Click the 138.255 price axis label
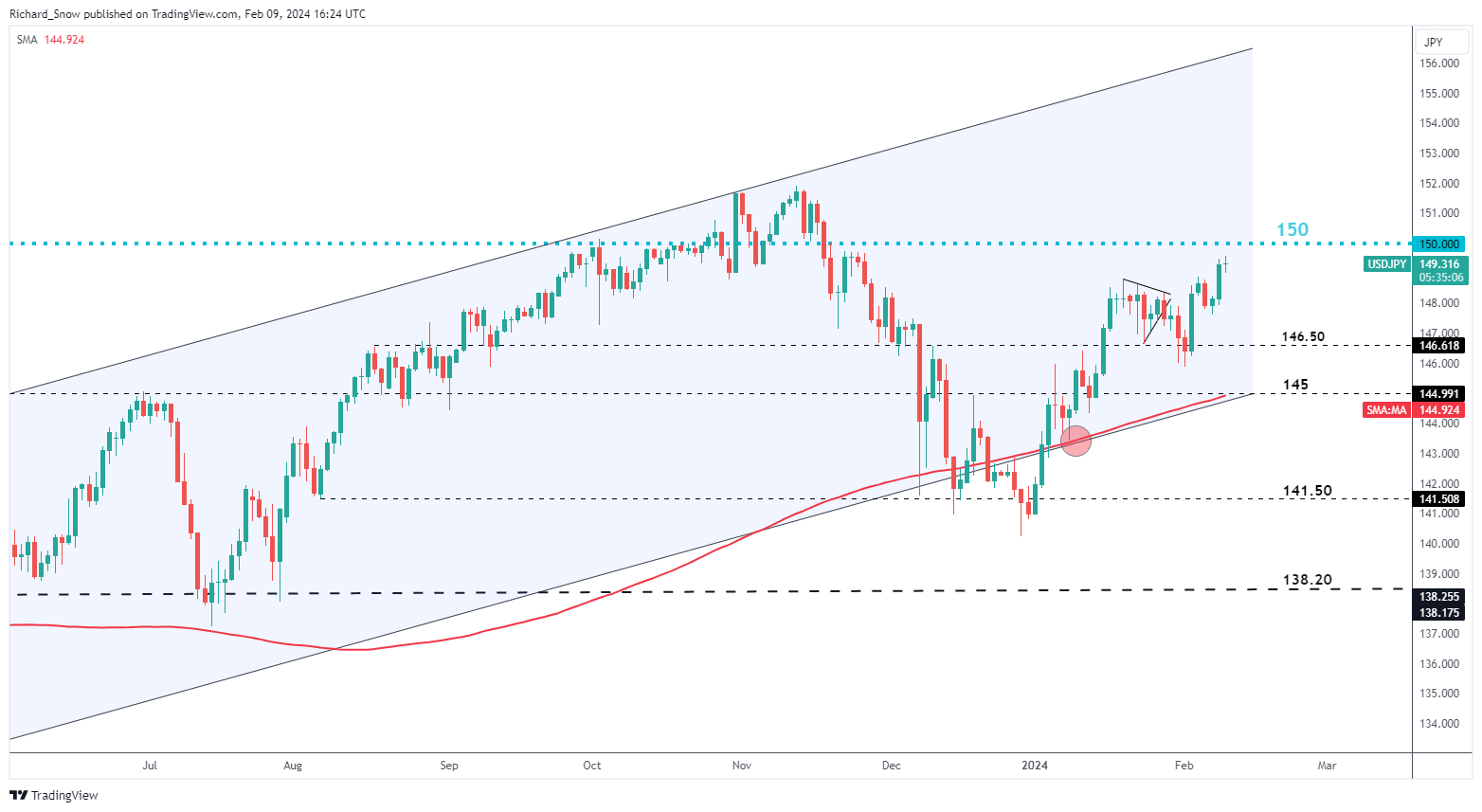The height and width of the screenshot is (812, 1482). pos(1439,597)
